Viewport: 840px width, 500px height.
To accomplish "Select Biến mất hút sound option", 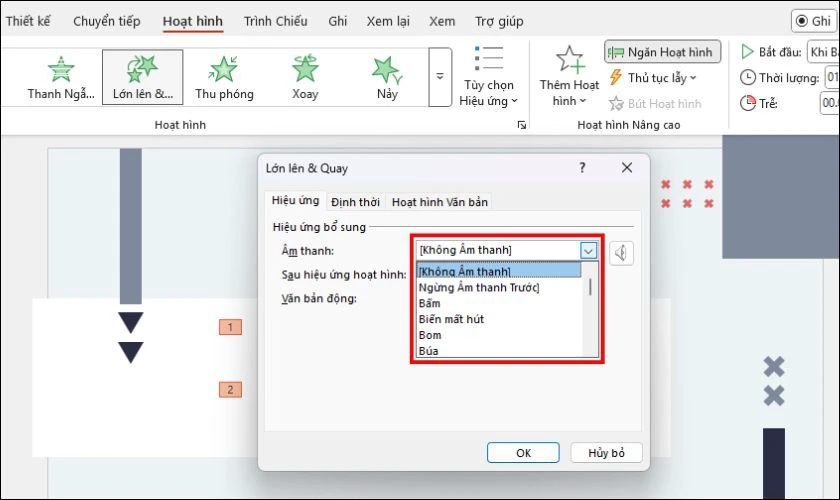I will tap(498, 319).
